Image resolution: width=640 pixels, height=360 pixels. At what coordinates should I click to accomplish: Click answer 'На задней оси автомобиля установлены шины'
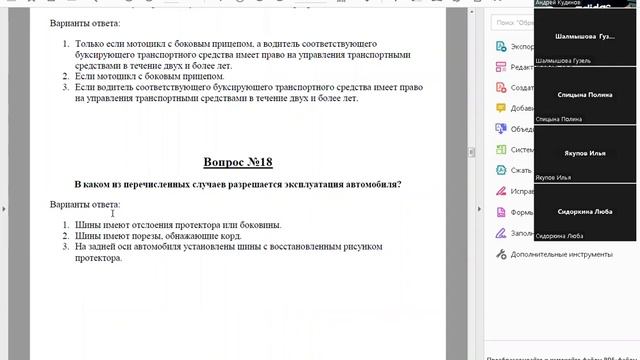tap(229, 252)
